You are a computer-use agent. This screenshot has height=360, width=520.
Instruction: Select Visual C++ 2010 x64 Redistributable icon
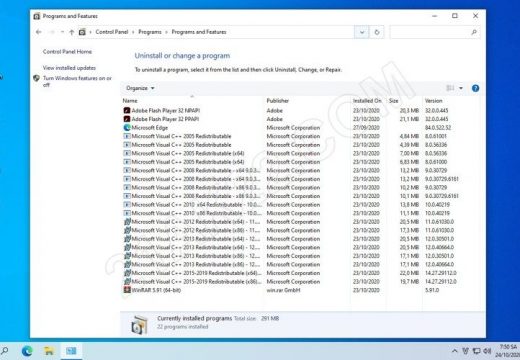(x=127, y=205)
